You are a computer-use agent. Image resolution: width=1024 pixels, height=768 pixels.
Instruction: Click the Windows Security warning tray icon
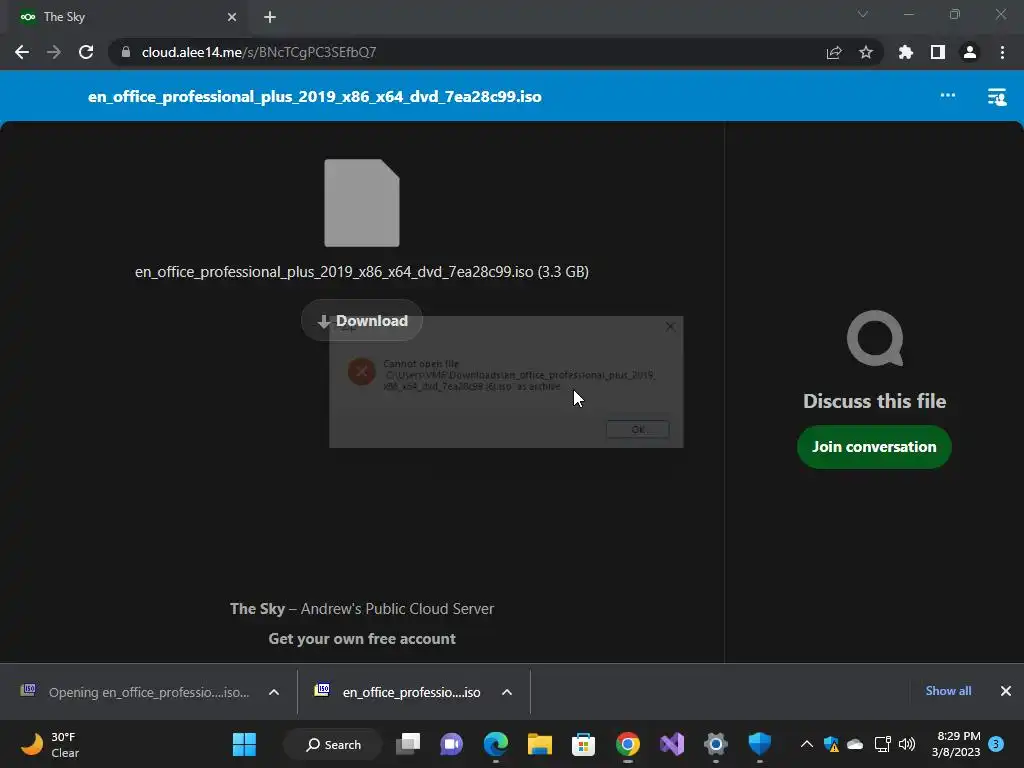click(831, 744)
